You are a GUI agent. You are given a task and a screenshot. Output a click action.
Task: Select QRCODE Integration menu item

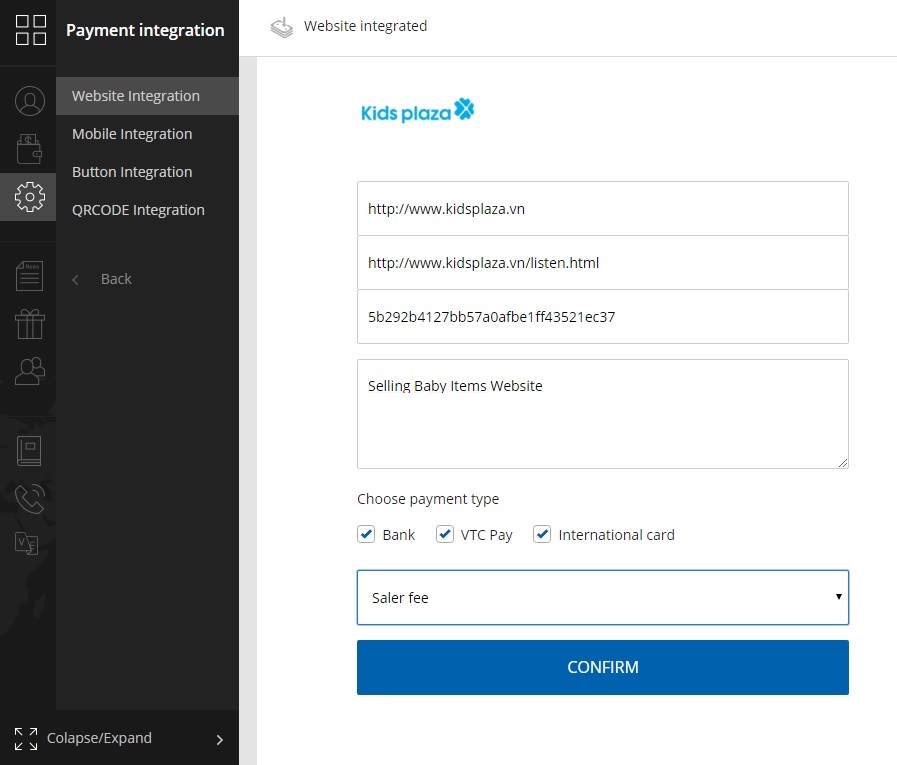tap(138, 210)
